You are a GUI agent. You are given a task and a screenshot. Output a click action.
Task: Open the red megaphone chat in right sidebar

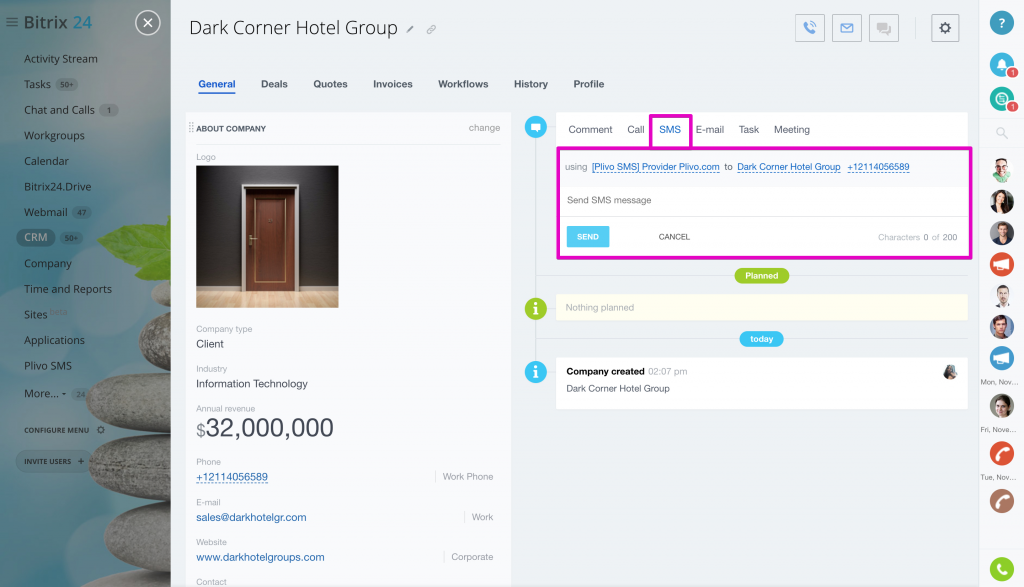click(1002, 264)
